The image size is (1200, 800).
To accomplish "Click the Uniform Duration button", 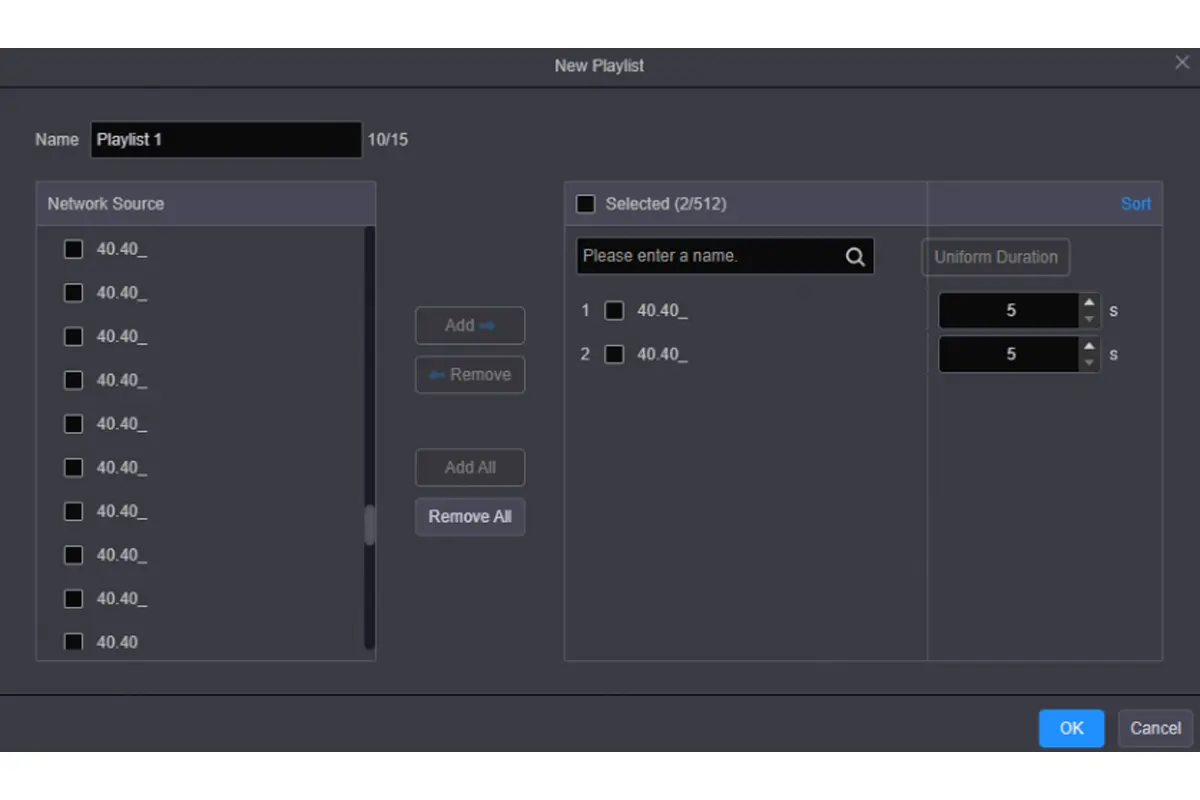I will tap(995, 257).
